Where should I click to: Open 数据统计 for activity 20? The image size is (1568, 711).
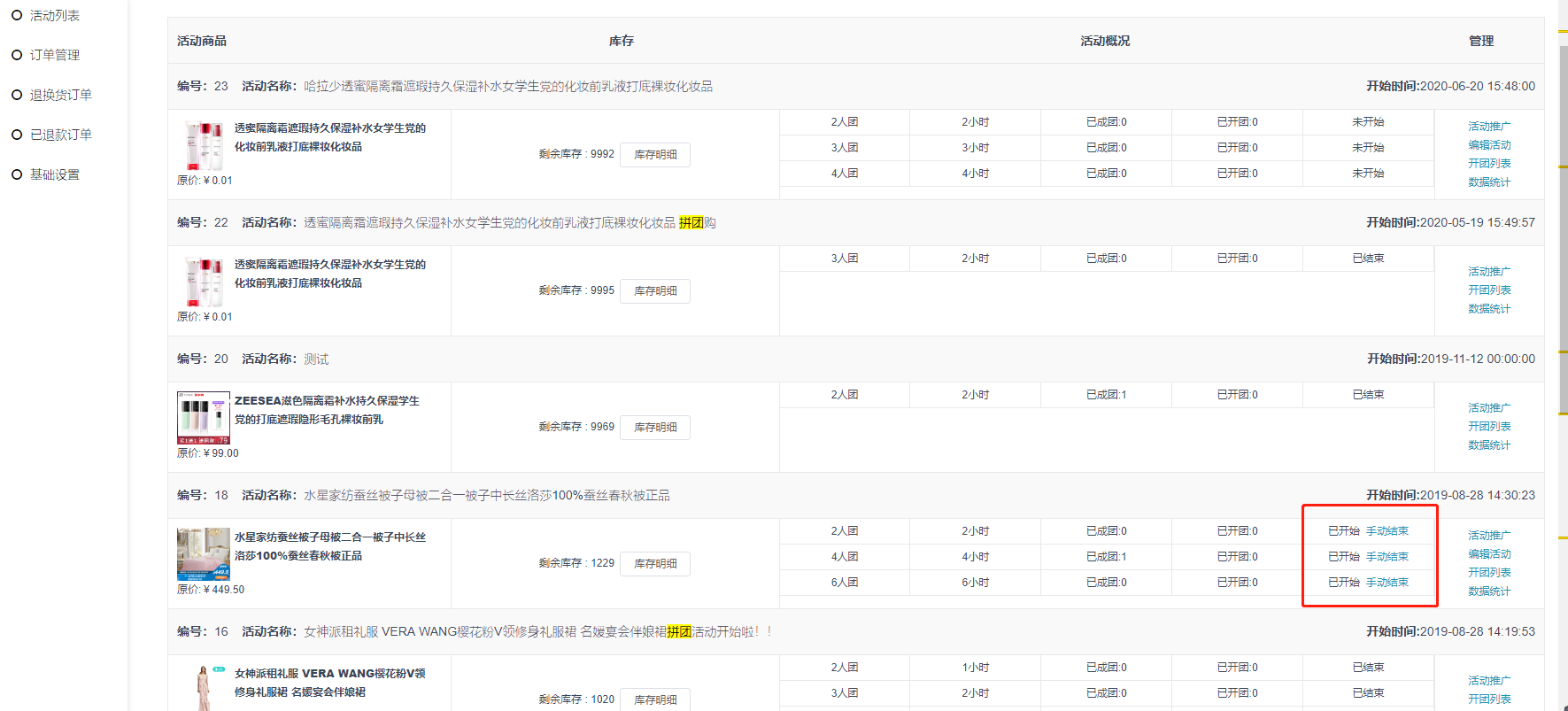[1489, 444]
